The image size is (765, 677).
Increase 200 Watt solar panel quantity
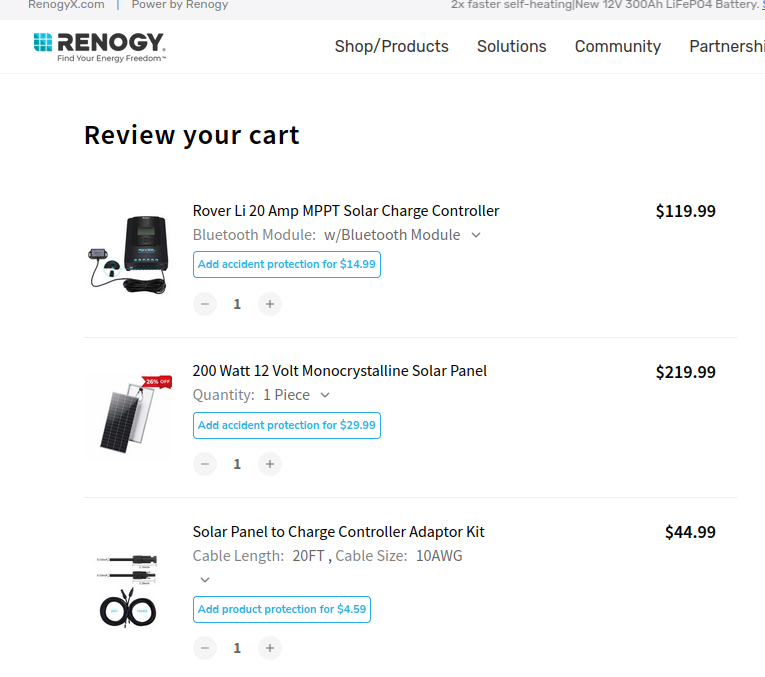tap(269, 464)
